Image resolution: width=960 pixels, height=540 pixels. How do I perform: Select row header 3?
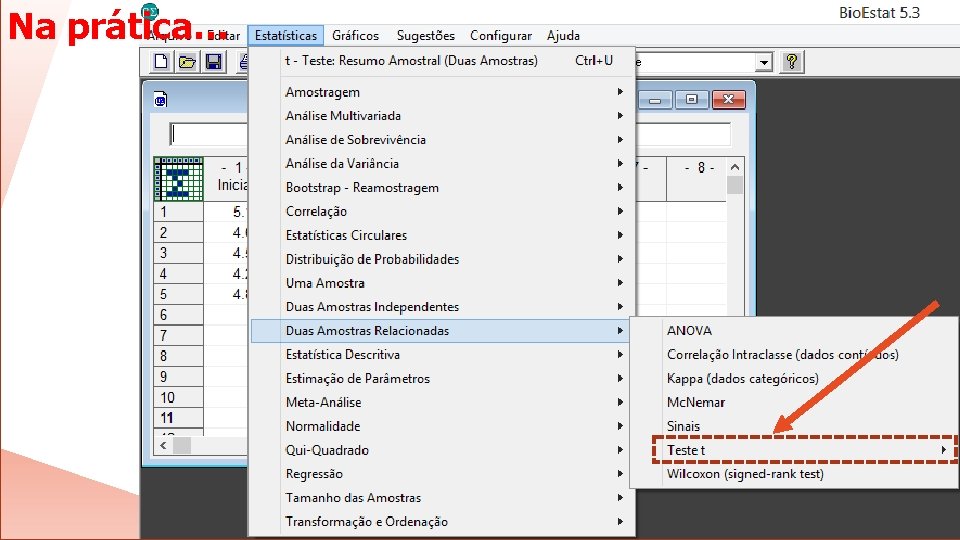coord(178,253)
